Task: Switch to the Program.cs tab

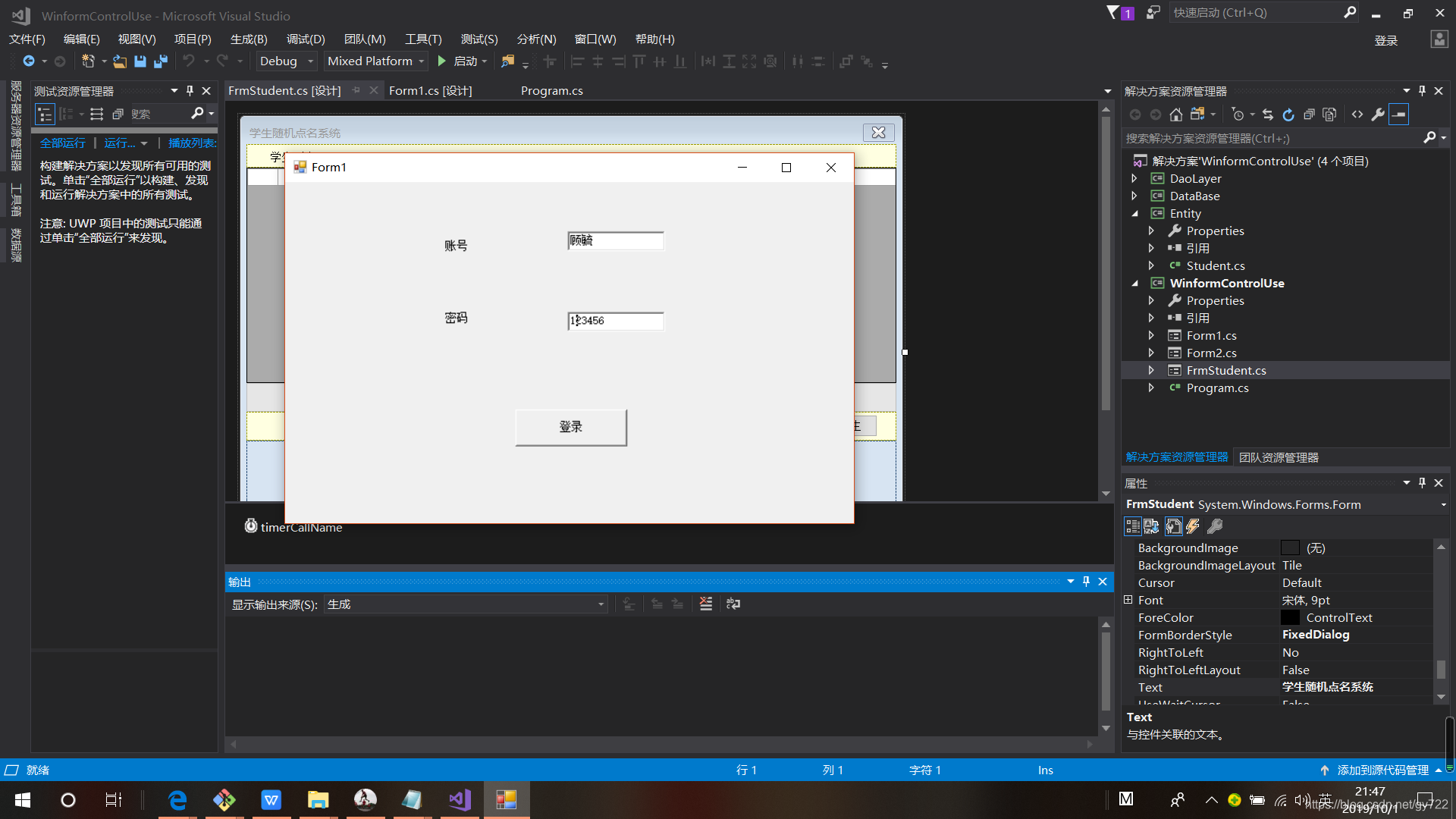Action: tap(551, 91)
